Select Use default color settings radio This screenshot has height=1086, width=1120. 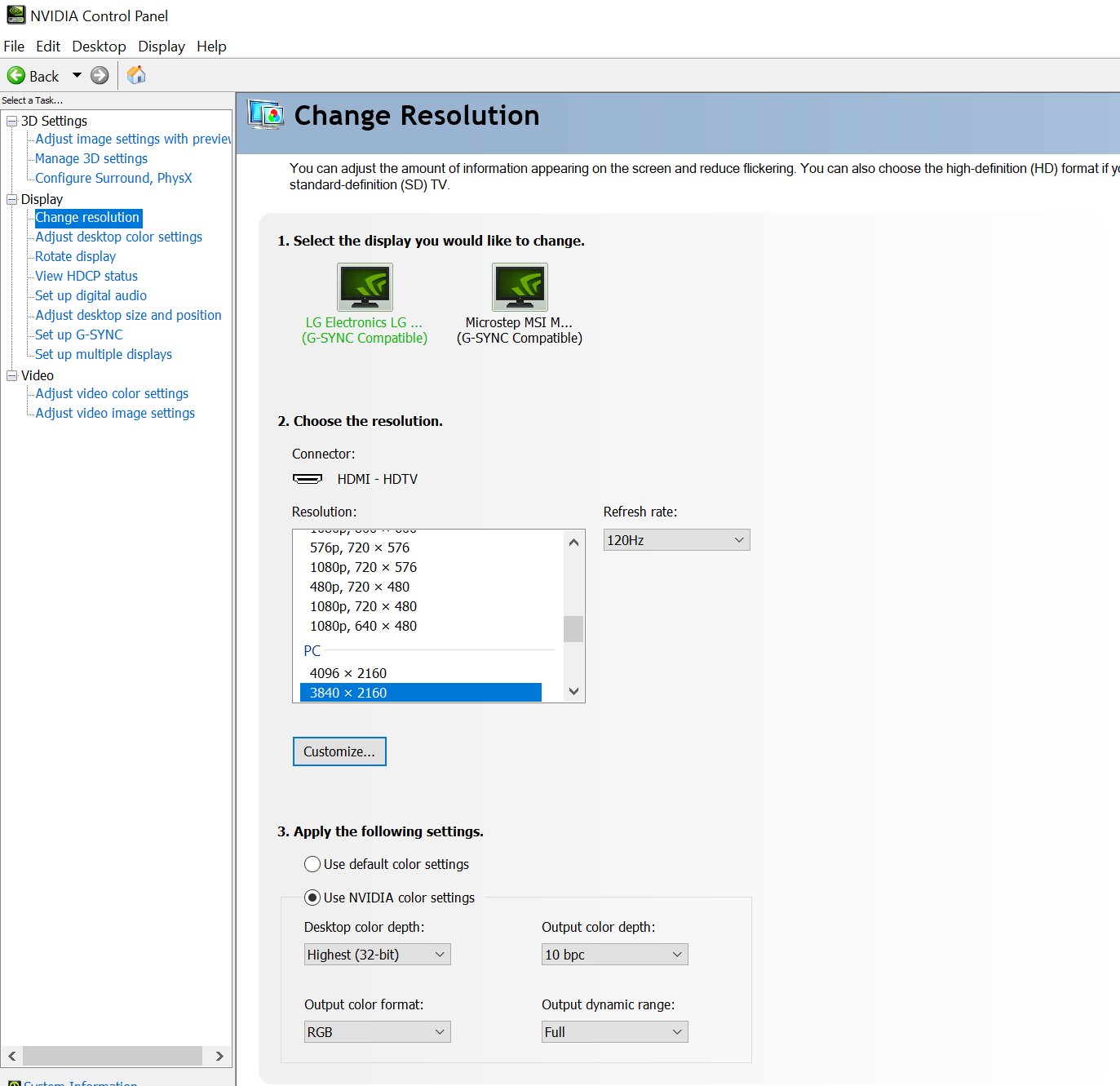(x=312, y=864)
